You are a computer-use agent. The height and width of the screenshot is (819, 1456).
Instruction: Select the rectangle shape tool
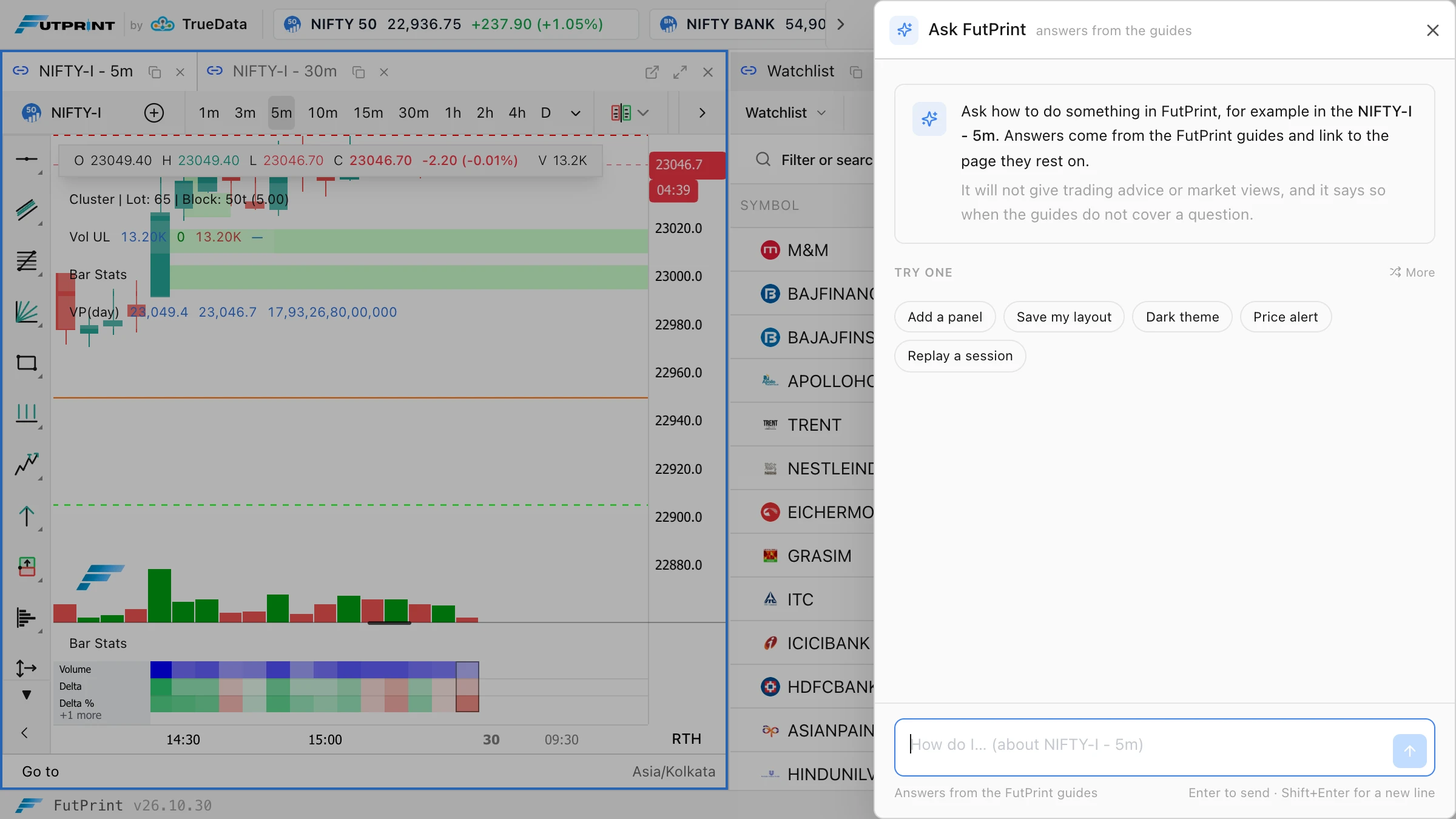click(26, 363)
